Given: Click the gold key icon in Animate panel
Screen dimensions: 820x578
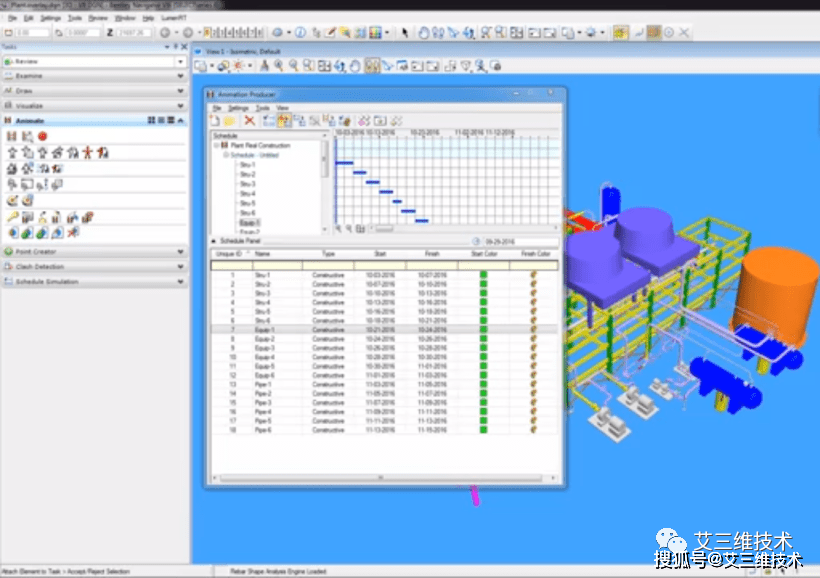Looking at the screenshot, I should tap(12, 217).
